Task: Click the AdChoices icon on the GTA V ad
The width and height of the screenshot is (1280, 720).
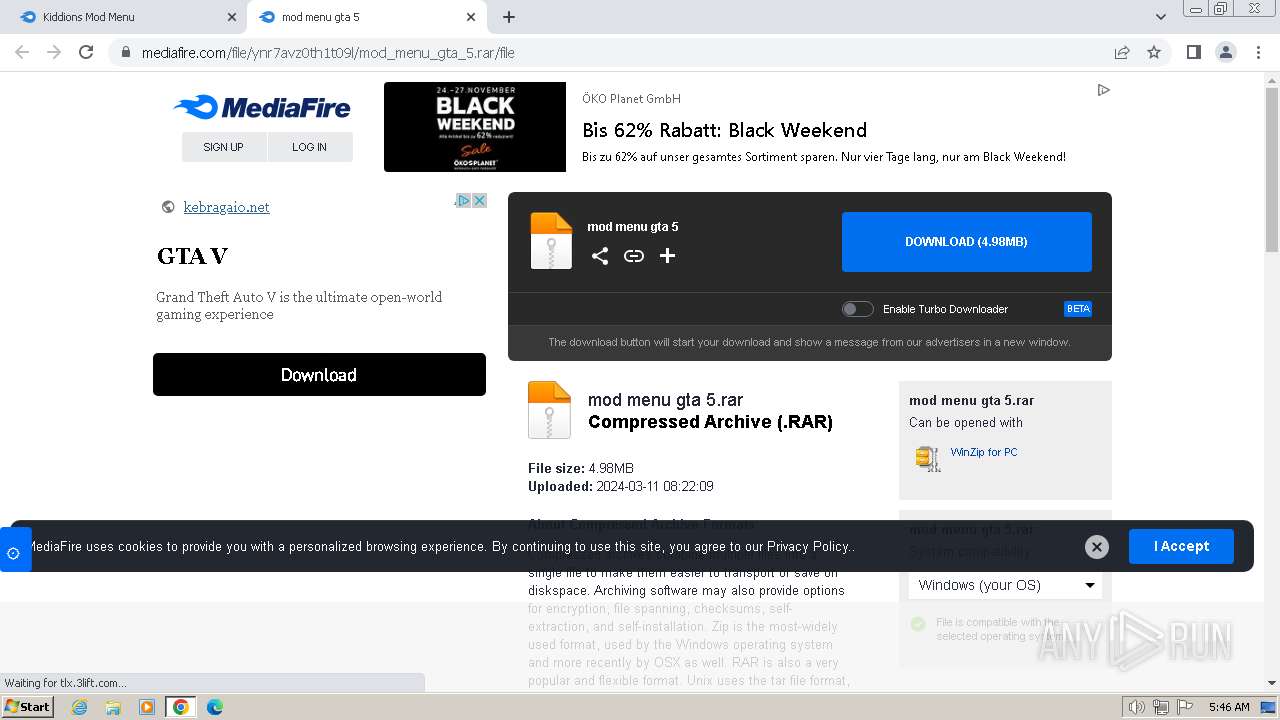Action: [x=463, y=200]
